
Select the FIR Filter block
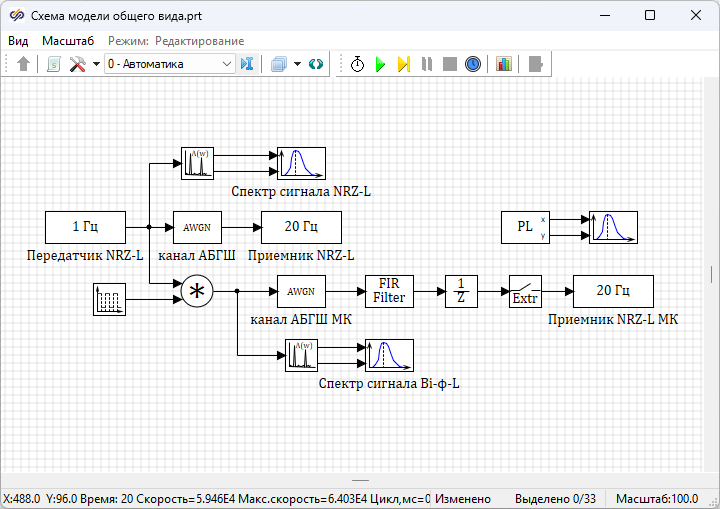click(x=389, y=291)
